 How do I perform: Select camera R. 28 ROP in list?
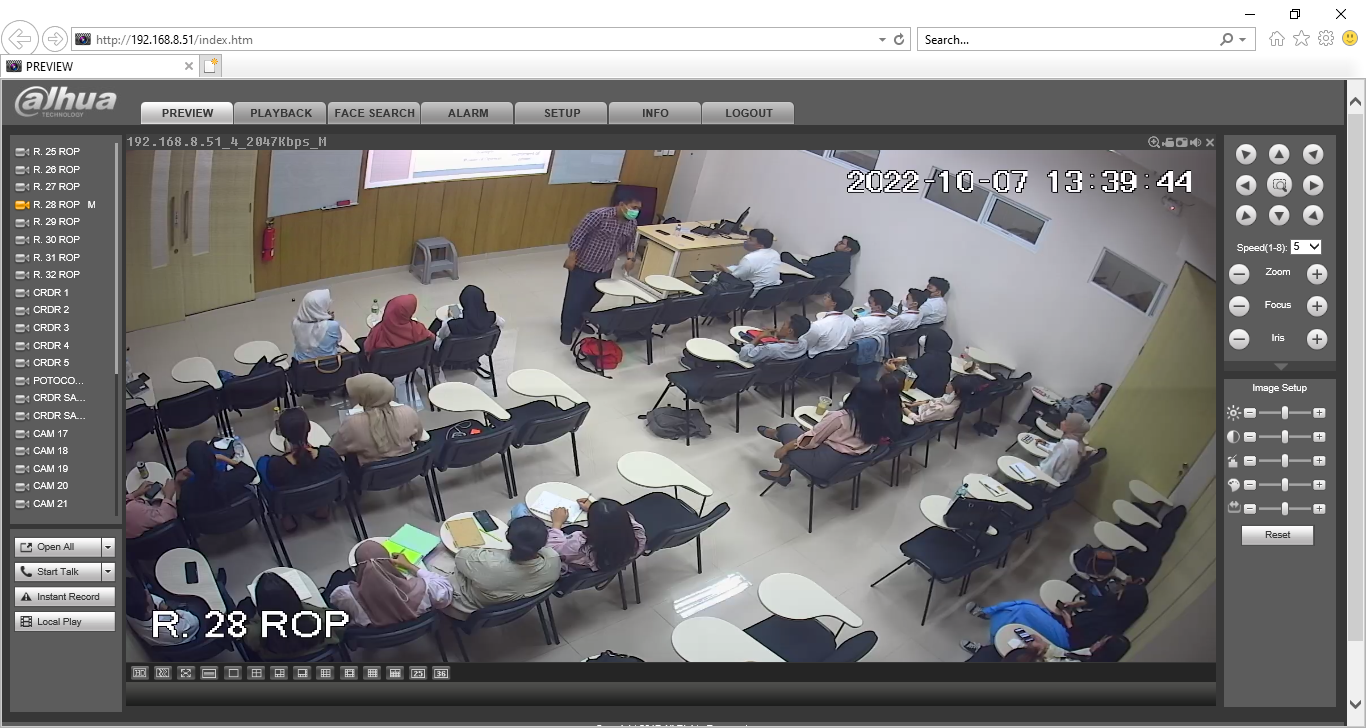click(x=56, y=205)
